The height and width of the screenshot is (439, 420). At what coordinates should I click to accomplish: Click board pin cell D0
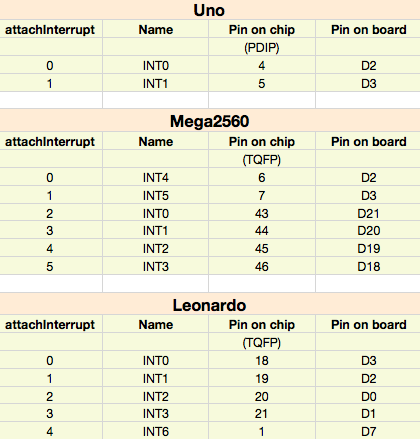(368, 397)
